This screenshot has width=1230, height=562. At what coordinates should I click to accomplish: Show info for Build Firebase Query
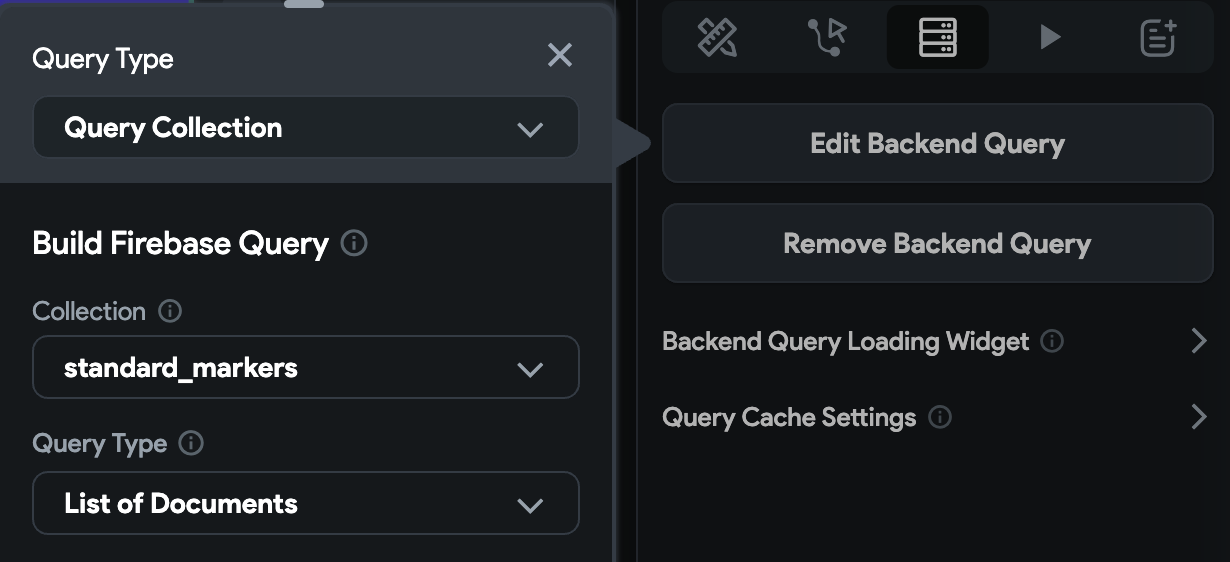354,243
